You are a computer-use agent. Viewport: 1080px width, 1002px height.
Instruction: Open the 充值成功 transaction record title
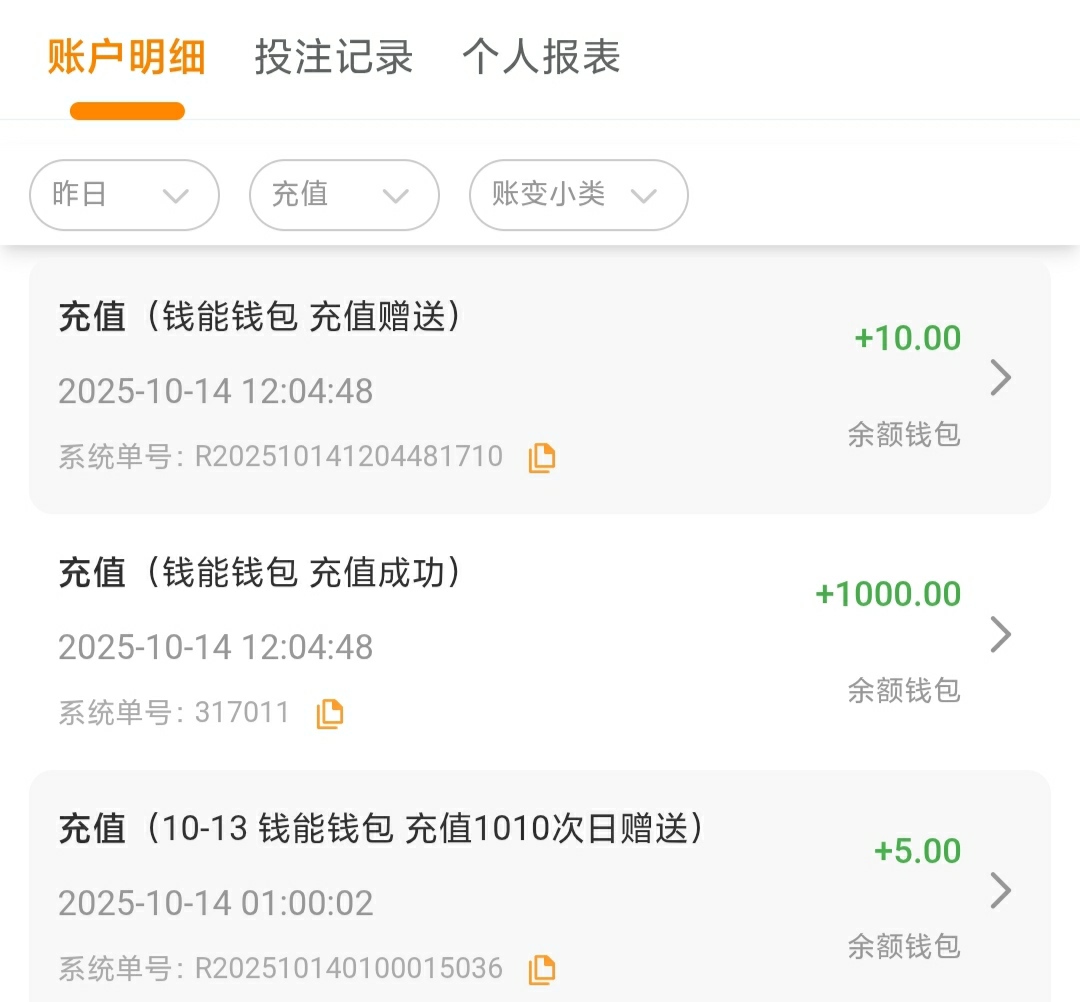click(x=260, y=573)
